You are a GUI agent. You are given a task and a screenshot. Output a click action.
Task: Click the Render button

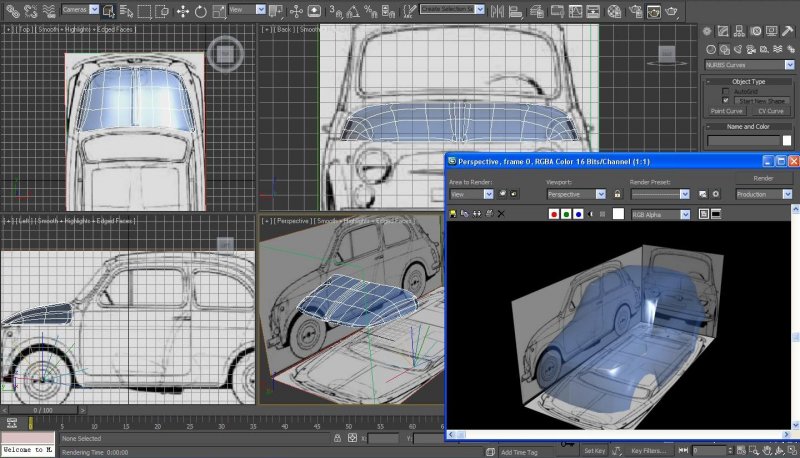pos(763,178)
